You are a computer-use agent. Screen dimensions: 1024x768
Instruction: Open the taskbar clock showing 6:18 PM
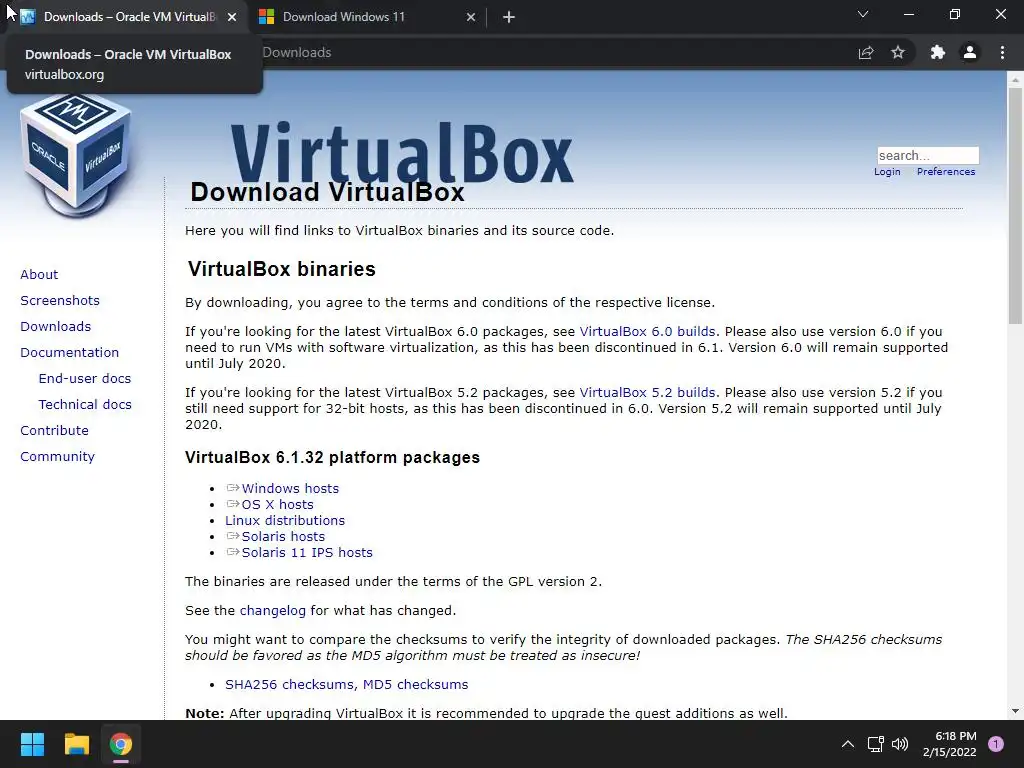pyautogui.click(x=950, y=744)
